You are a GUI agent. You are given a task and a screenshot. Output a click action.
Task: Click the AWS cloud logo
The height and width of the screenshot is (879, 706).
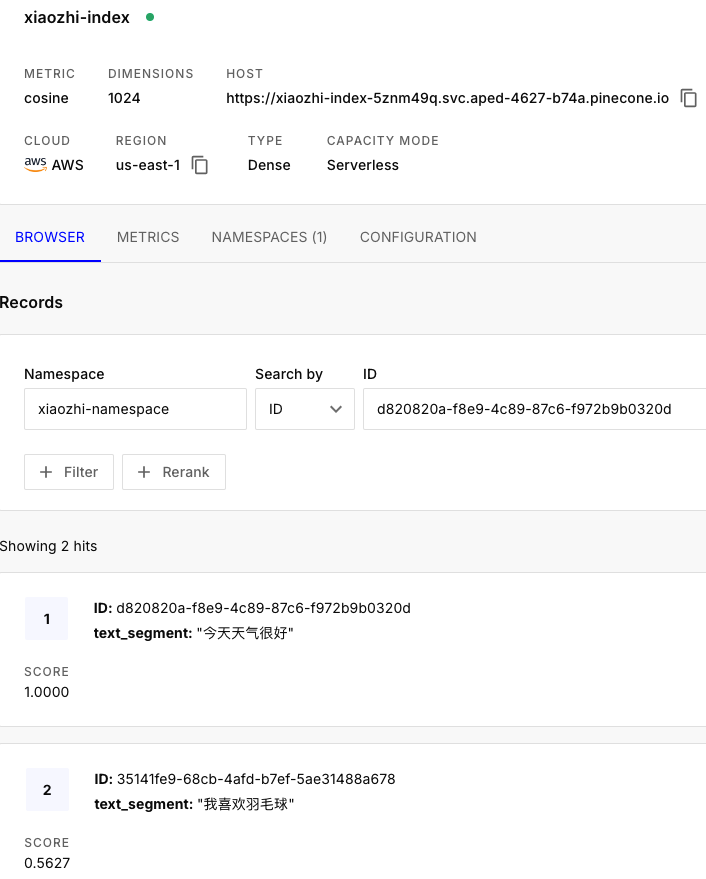(x=35, y=164)
